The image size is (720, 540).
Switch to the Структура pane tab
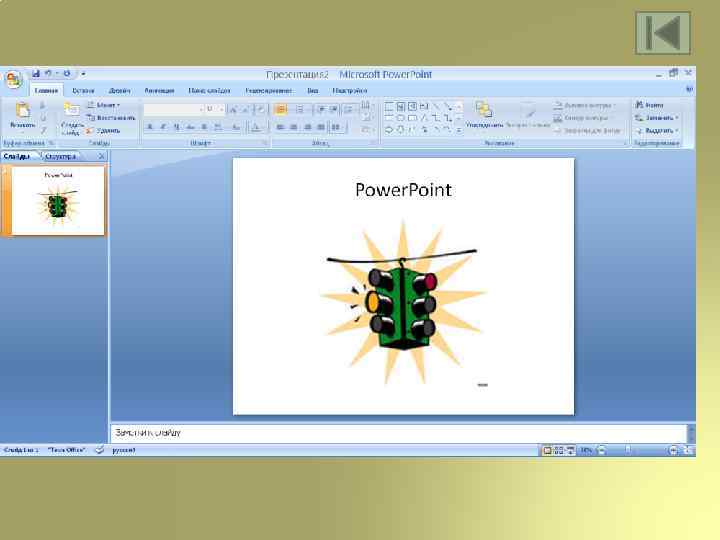60,157
